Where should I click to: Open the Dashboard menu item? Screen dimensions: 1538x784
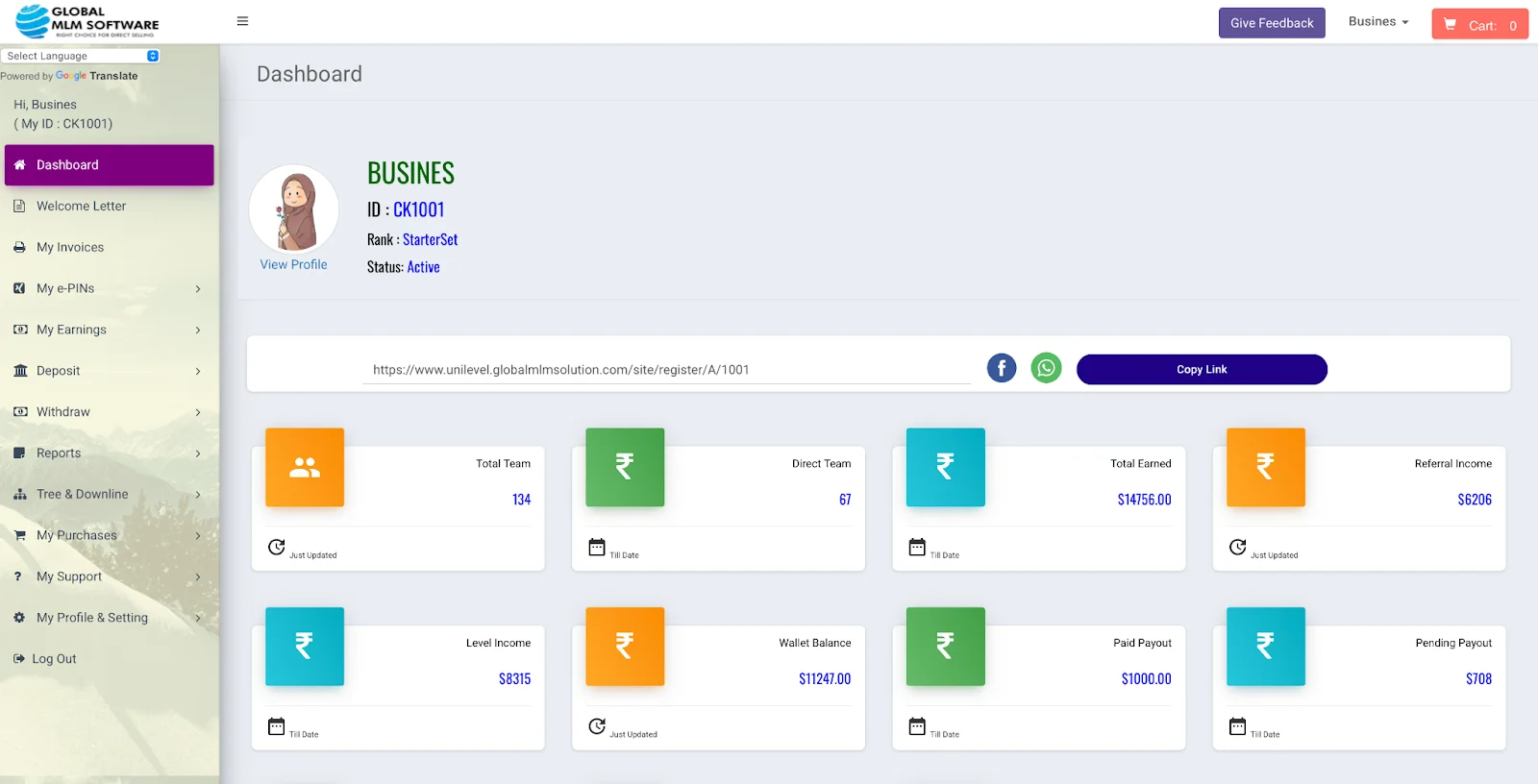pyautogui.click(x=109, y=165)
